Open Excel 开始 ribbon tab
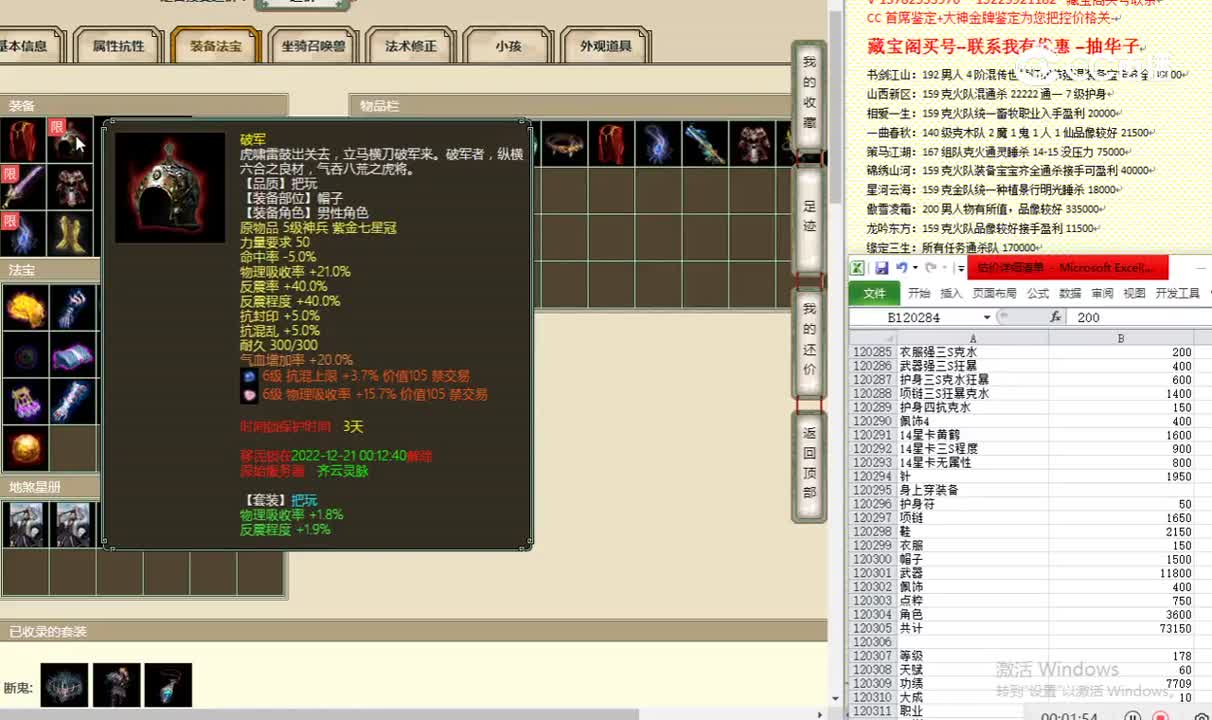Screen dimensions: 1212x720 (919, 293)
